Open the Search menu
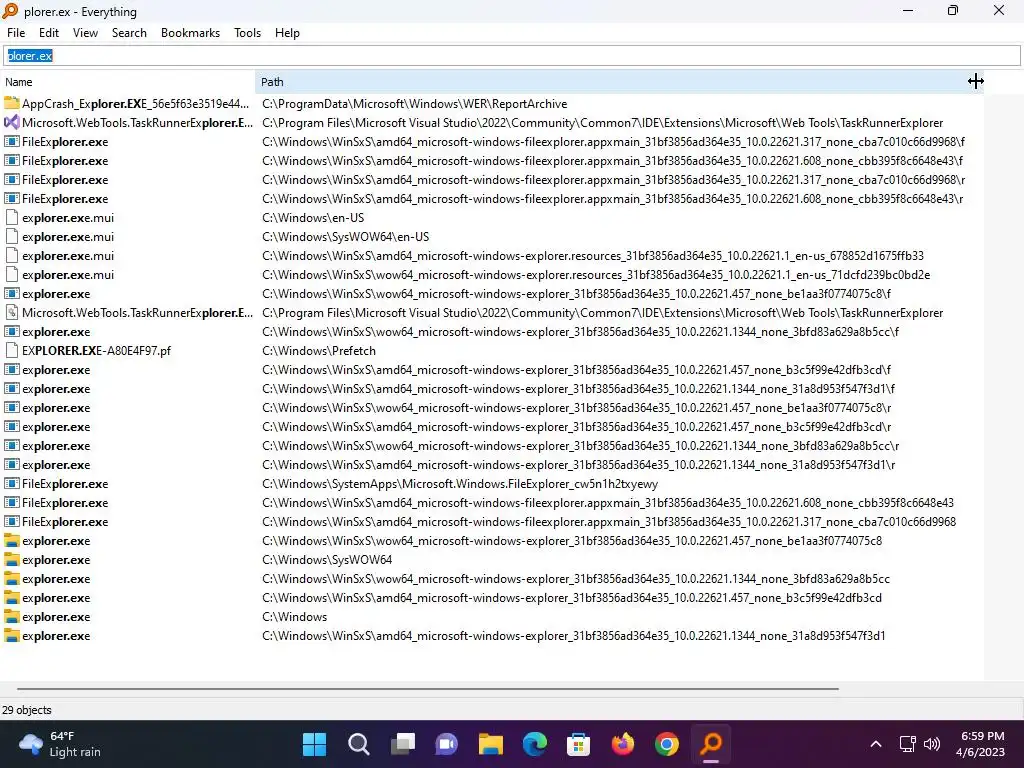This screenshot has width=1024, height=768. pos(129,33)
